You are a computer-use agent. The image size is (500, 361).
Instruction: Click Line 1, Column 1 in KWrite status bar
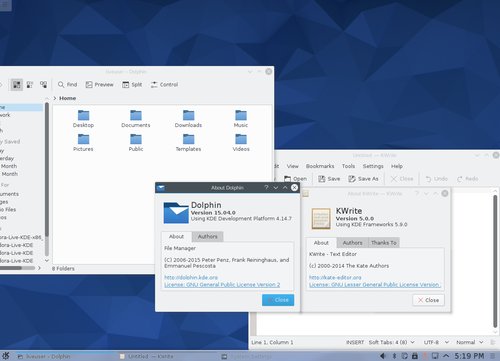point(272,342)
